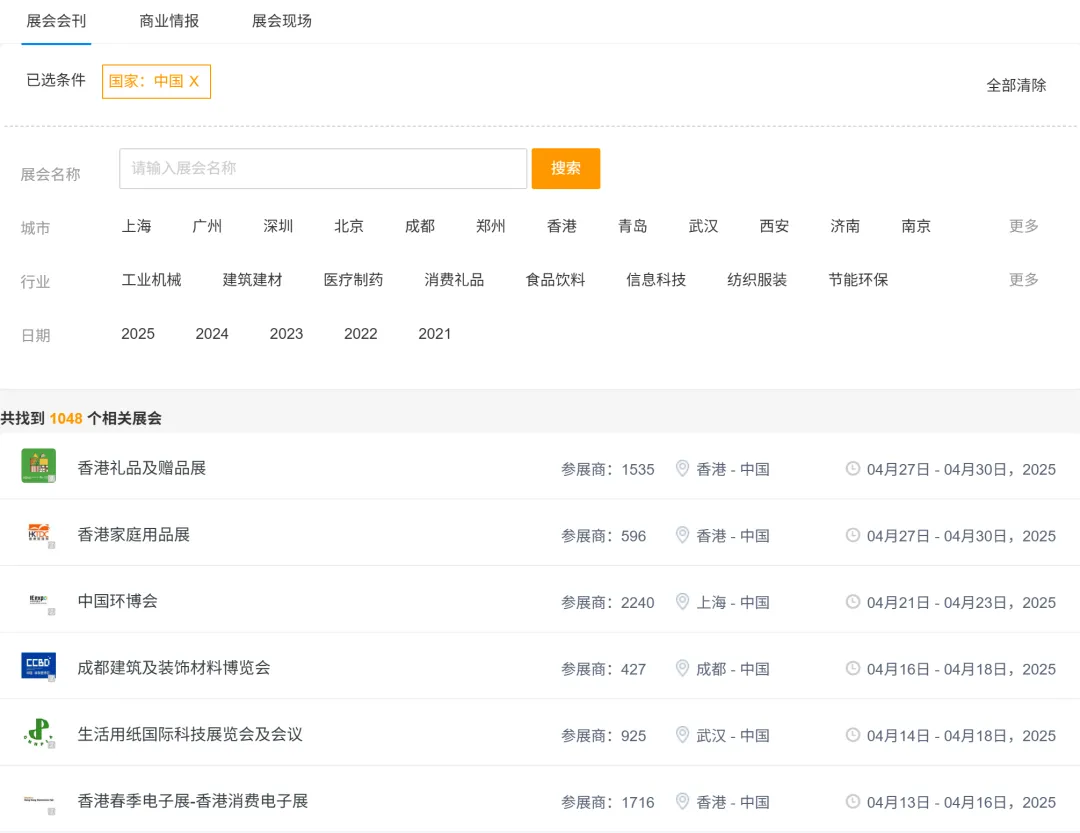Open the 香港家庭用品展 exhibition
Image resolution: width=1080 pixels, height=833 pixels.
coord(134,535)
